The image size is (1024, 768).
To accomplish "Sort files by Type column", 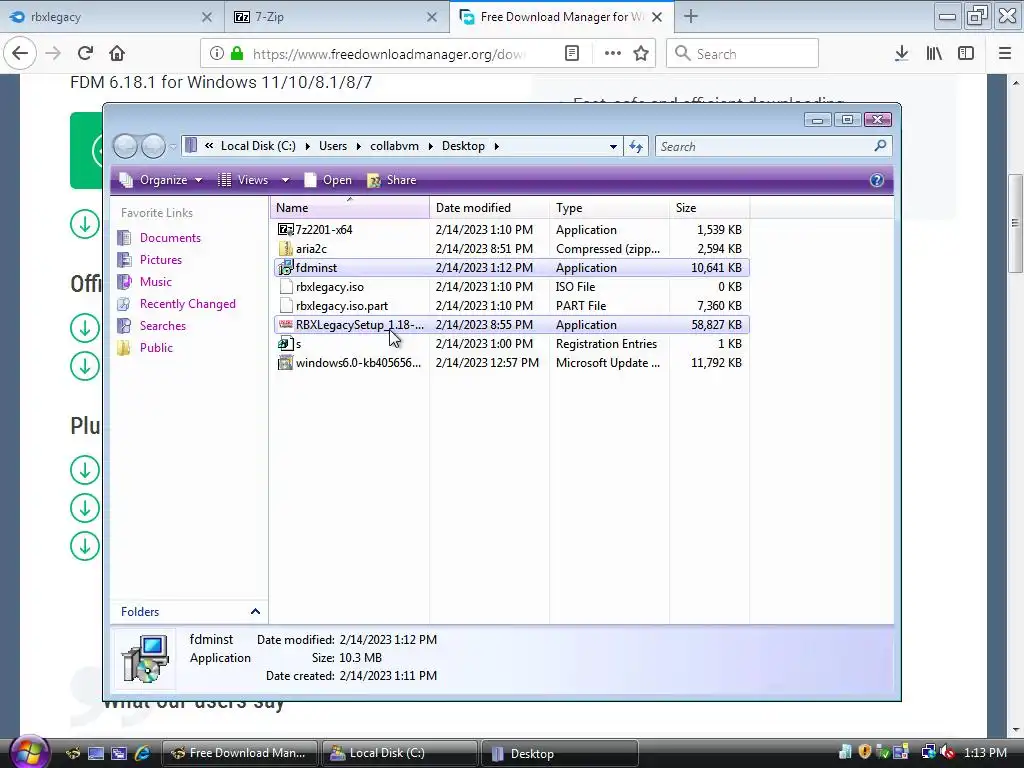I will click(609, 208).
